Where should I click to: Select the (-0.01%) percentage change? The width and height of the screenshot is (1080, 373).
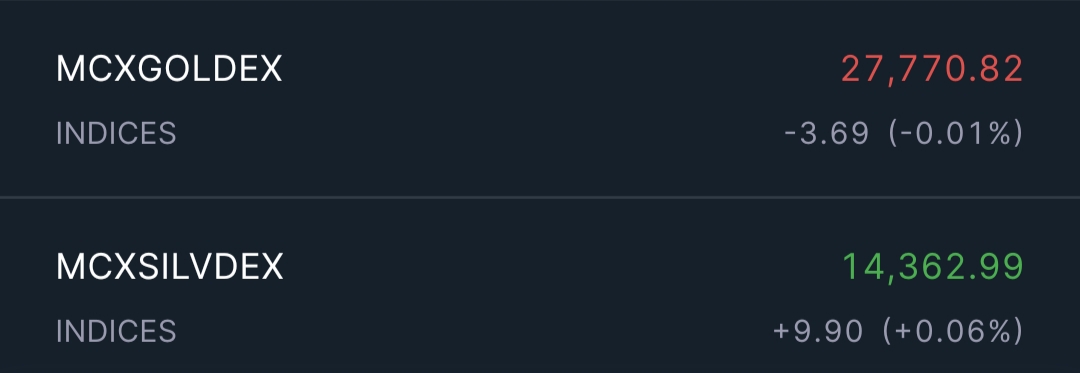[x=956, y=133]
